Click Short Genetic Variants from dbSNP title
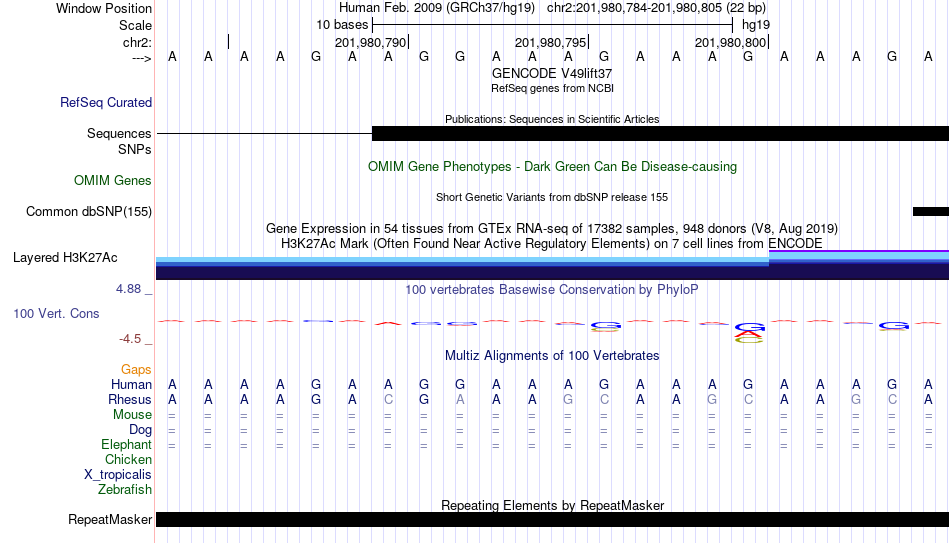The height and width of the screenshot is (543, 950). [552, 198]
